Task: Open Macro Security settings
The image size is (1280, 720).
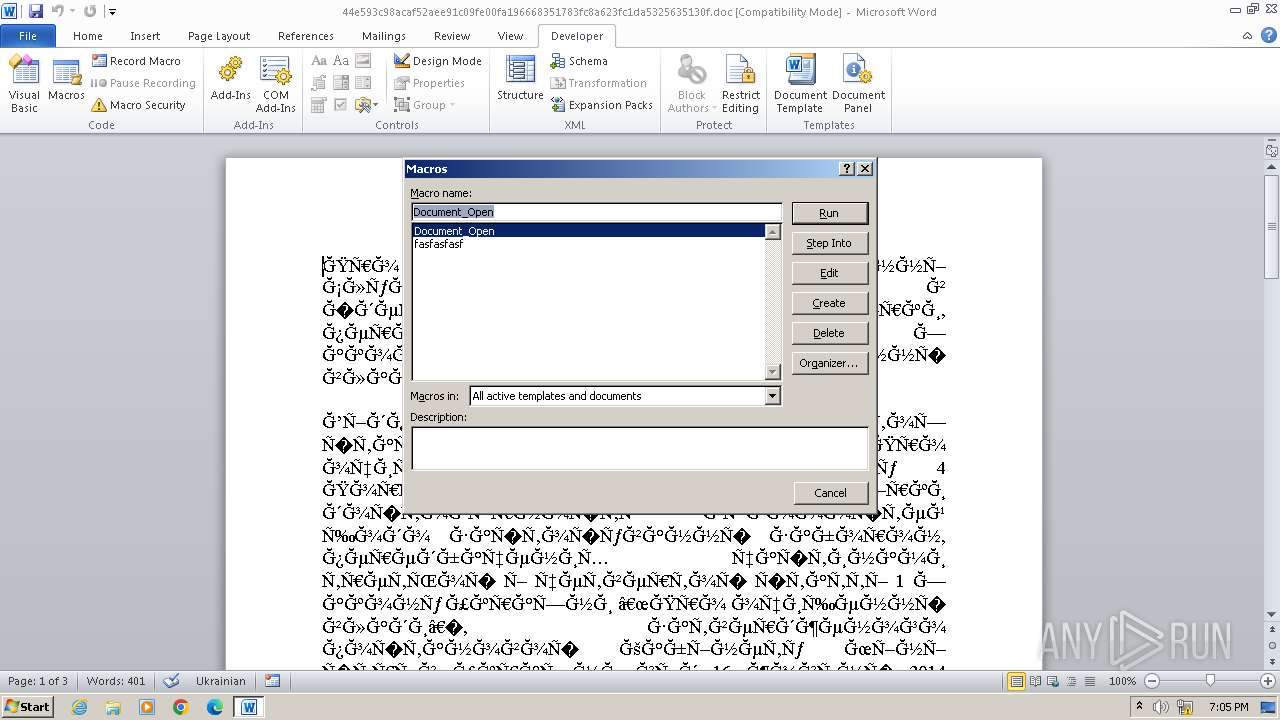Action: coord(138,105)
